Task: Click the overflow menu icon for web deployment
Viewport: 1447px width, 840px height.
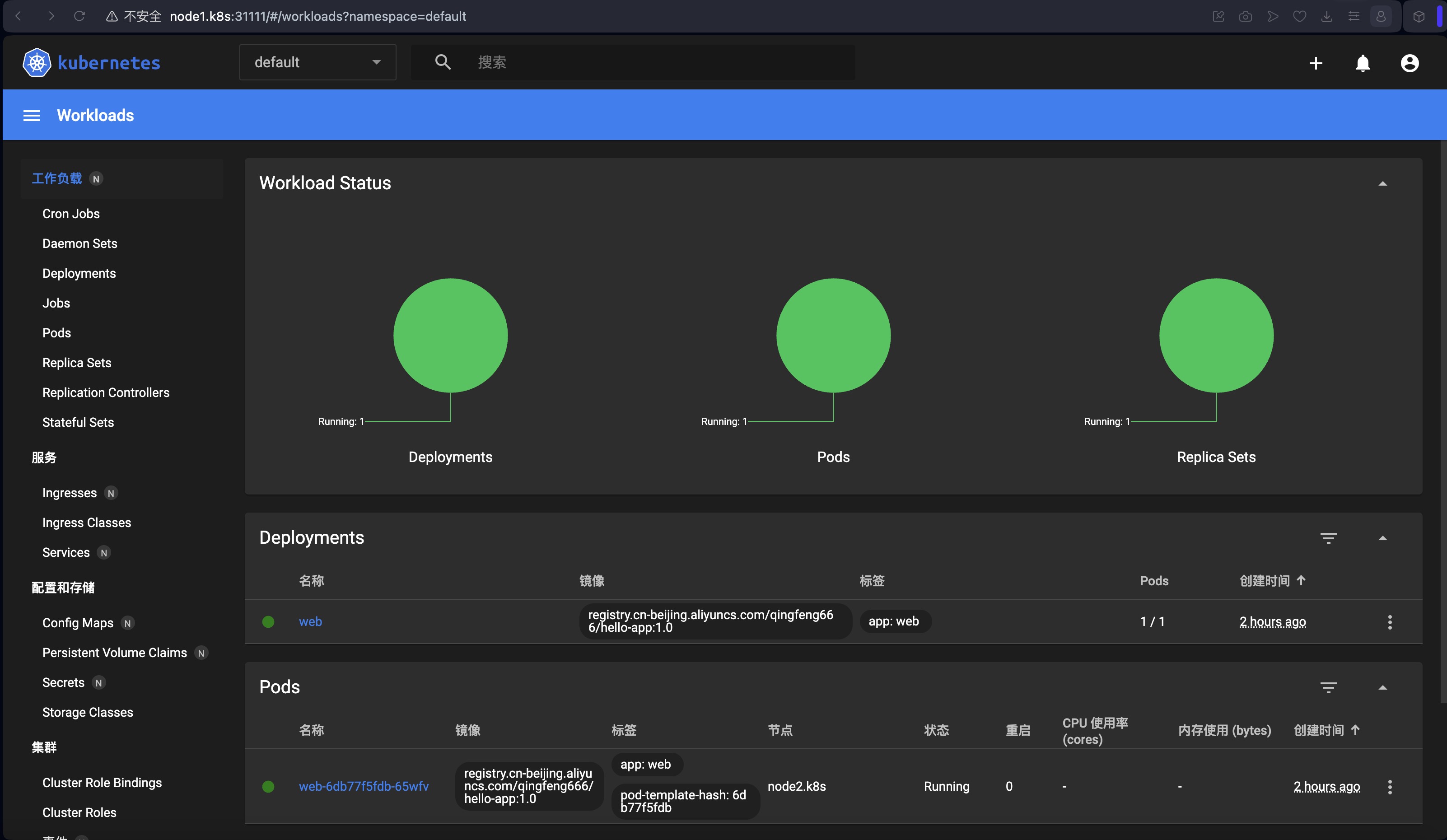Action: pyautogui.click(x=1390, y=622)
